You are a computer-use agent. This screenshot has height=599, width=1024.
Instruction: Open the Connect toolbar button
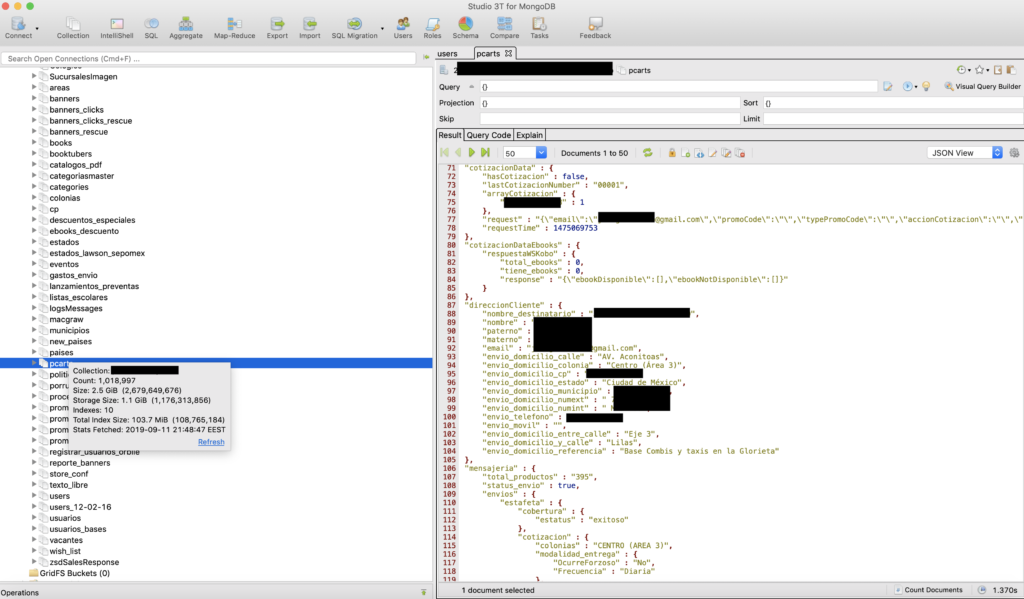click(18, 28)
